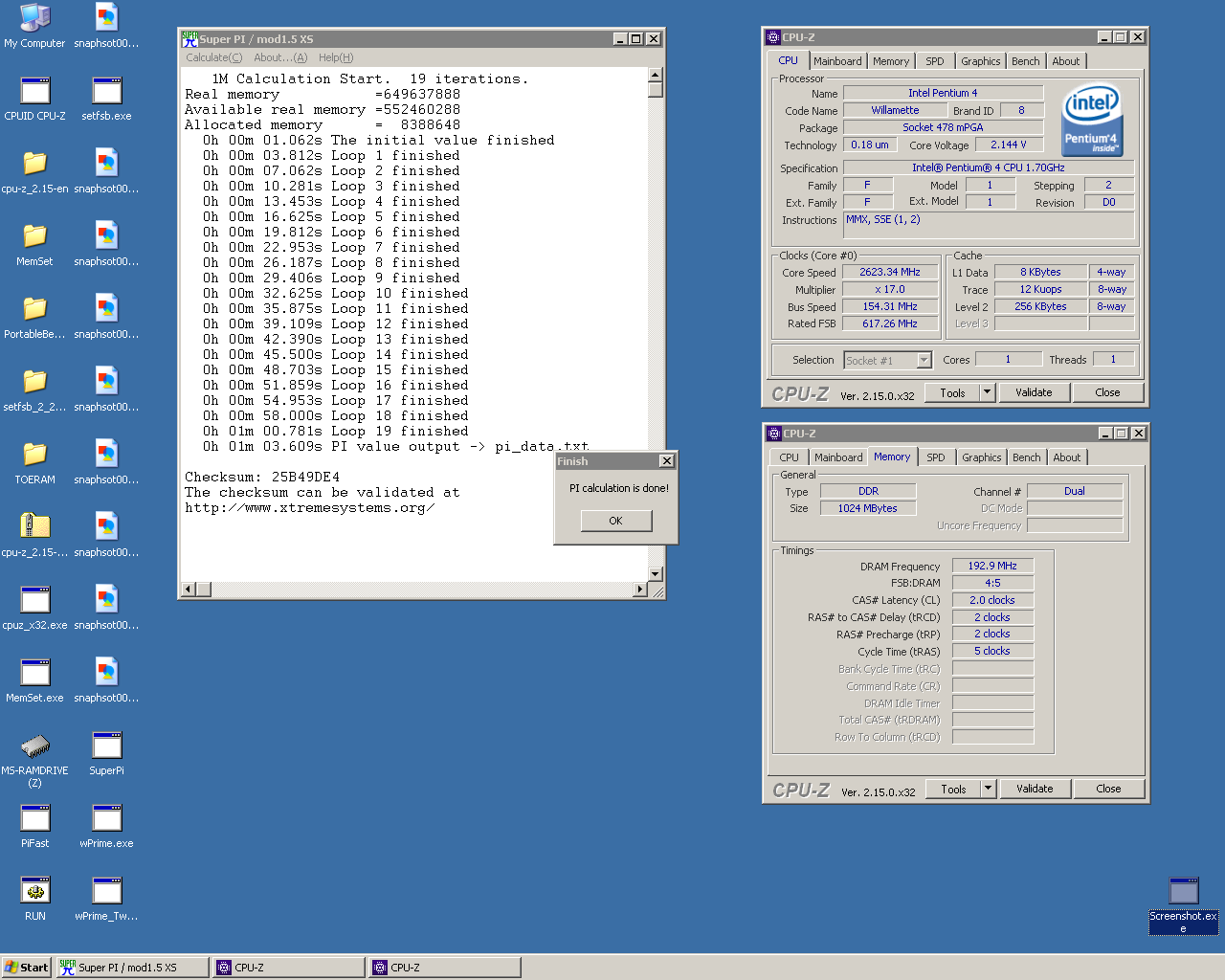
Task: Select the snaphsot file beside My Computer
Action: coord(106,26)
